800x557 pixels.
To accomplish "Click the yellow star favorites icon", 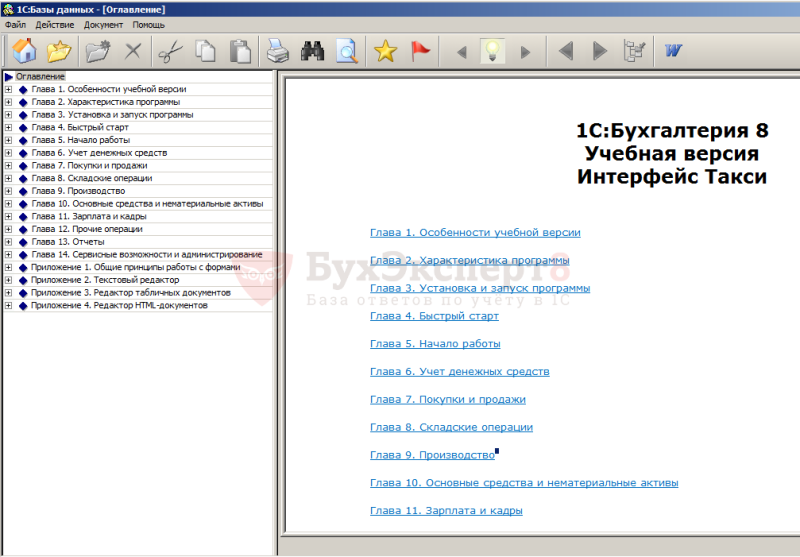I will click(x=385, y=50).
